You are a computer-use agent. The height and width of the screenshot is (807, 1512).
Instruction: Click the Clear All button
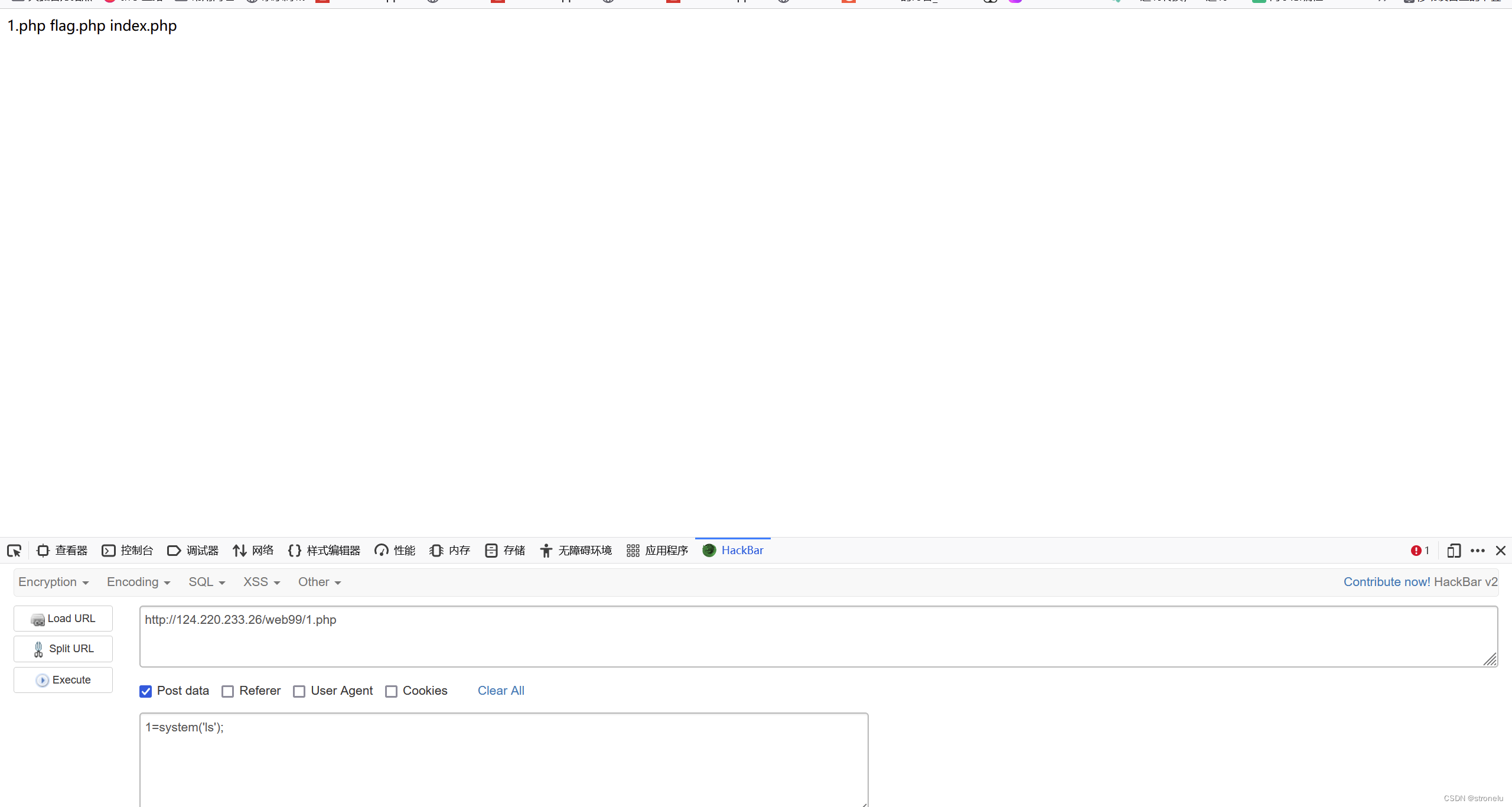point(500,690)
